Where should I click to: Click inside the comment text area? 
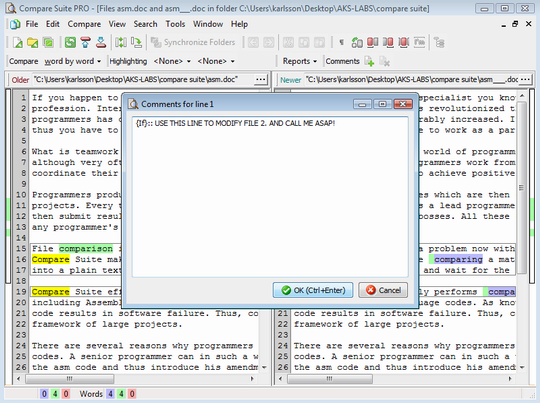[x=270, y=197]
